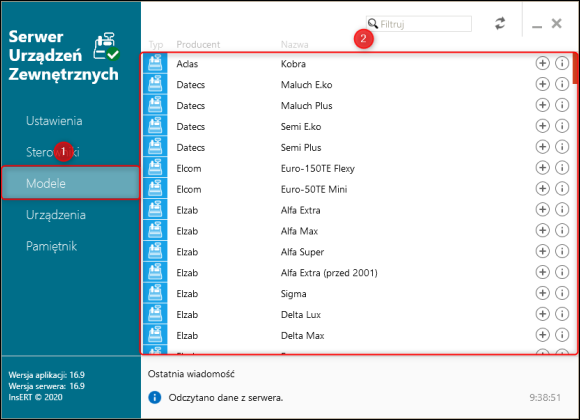Show info for Euro-50TE Mini
The width and height of the screenshot is (580, 420).
pyautogui.click(x=562, y=189)
